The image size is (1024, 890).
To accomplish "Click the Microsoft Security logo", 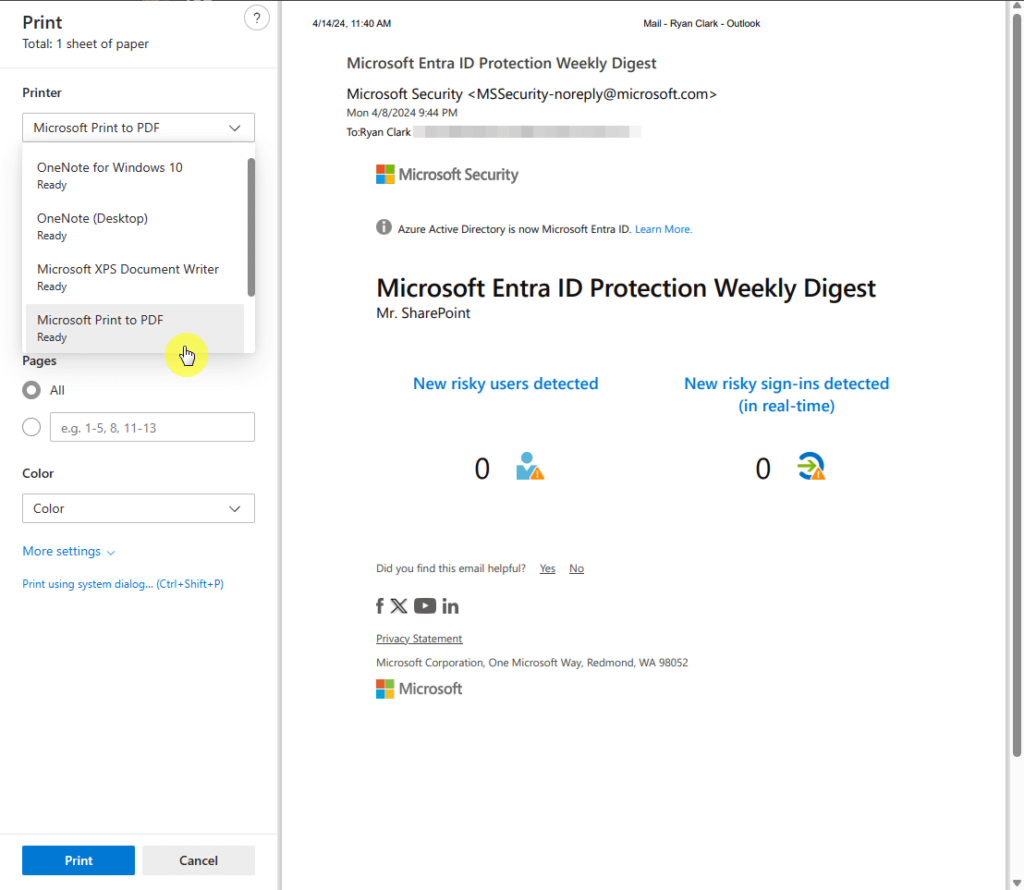I will tap(447, 174).
